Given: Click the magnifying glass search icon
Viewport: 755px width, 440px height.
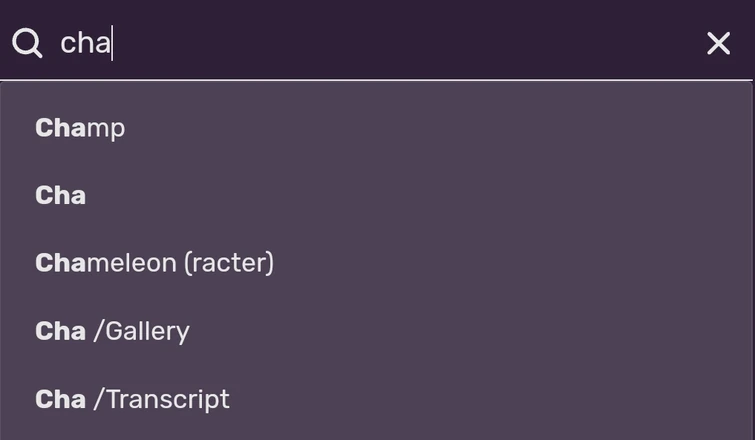Looking at the screenshot, I should (27, 43).
